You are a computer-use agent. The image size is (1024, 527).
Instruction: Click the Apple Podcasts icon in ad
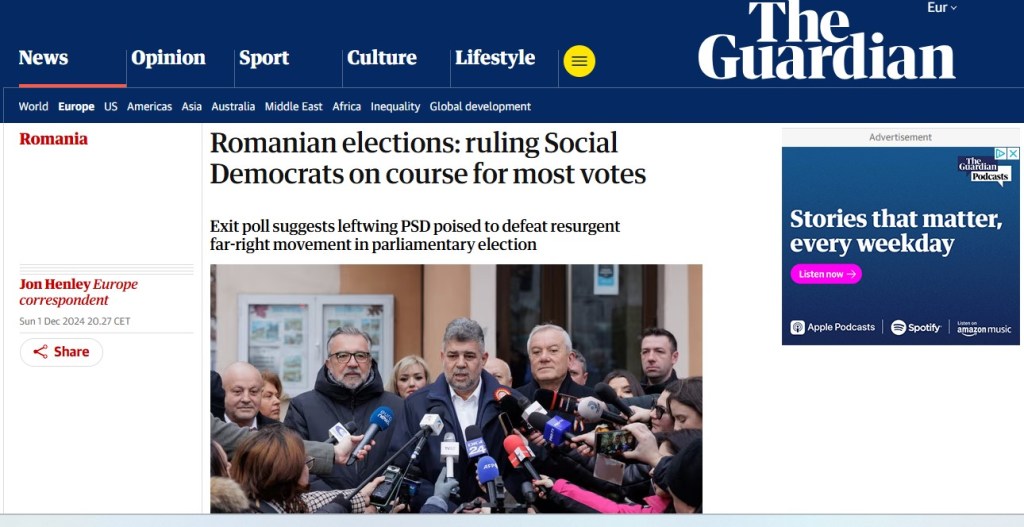coord(798,327)
